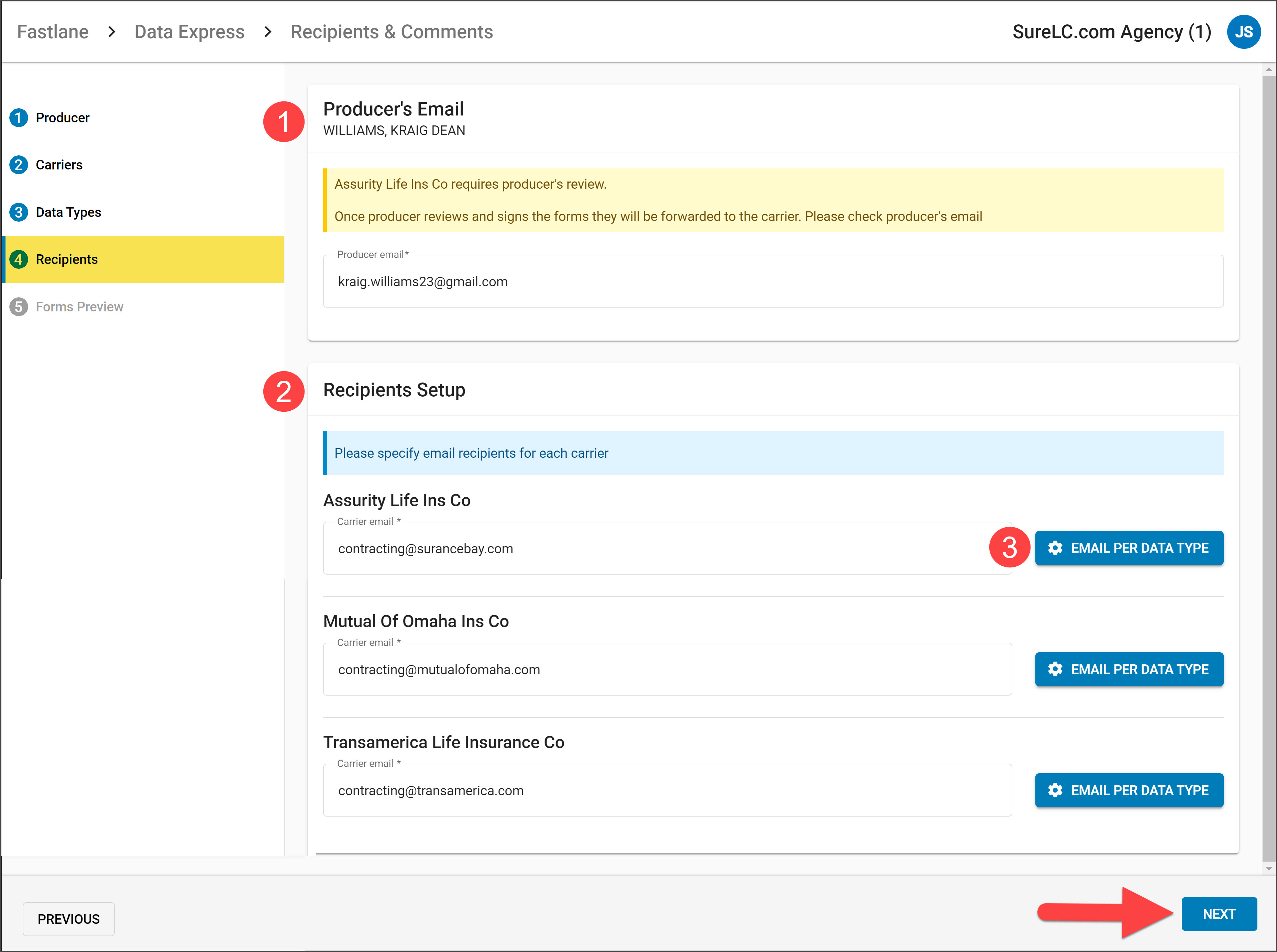Select the Recipients step
Viewport: 1277px width, 952px height.
pos(143,259)
